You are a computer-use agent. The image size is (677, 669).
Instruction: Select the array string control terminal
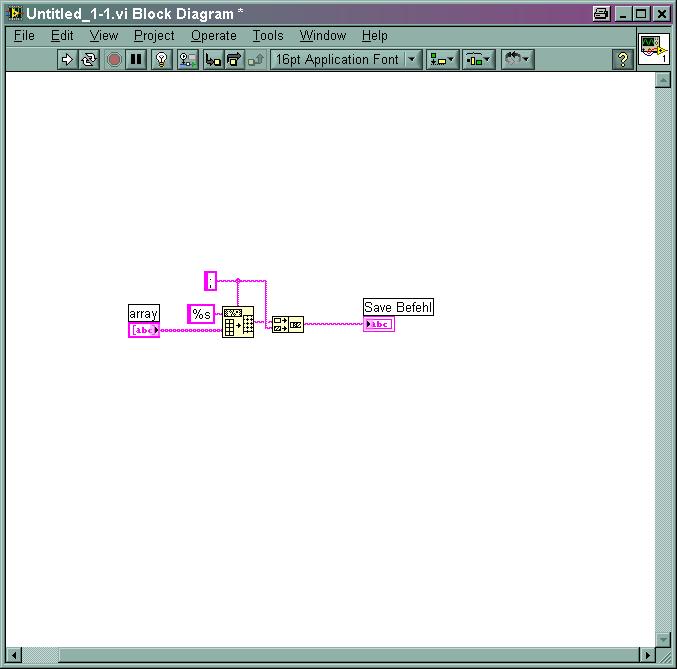tap(144, 330)
